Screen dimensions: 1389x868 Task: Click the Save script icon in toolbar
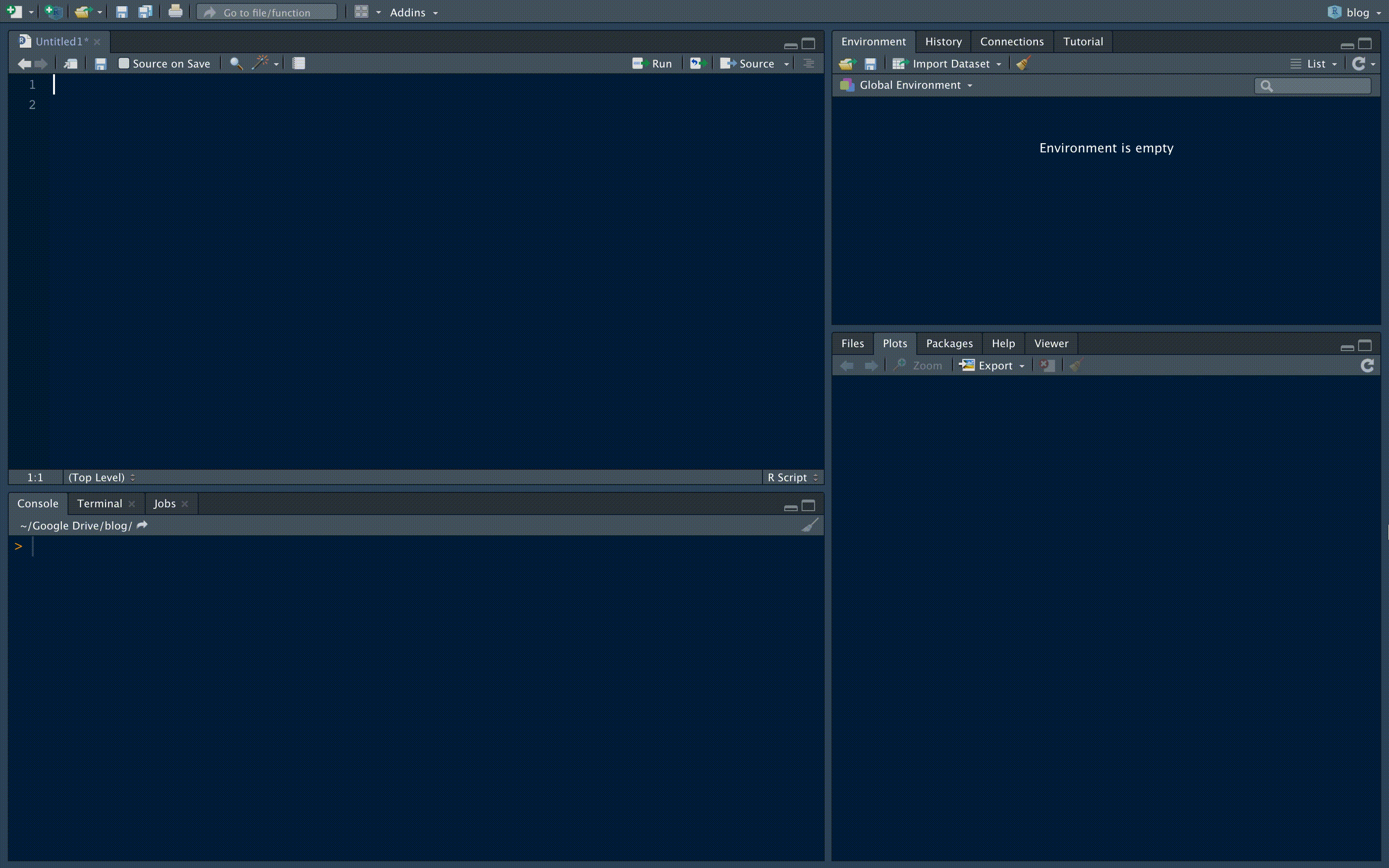pos(121,12)
